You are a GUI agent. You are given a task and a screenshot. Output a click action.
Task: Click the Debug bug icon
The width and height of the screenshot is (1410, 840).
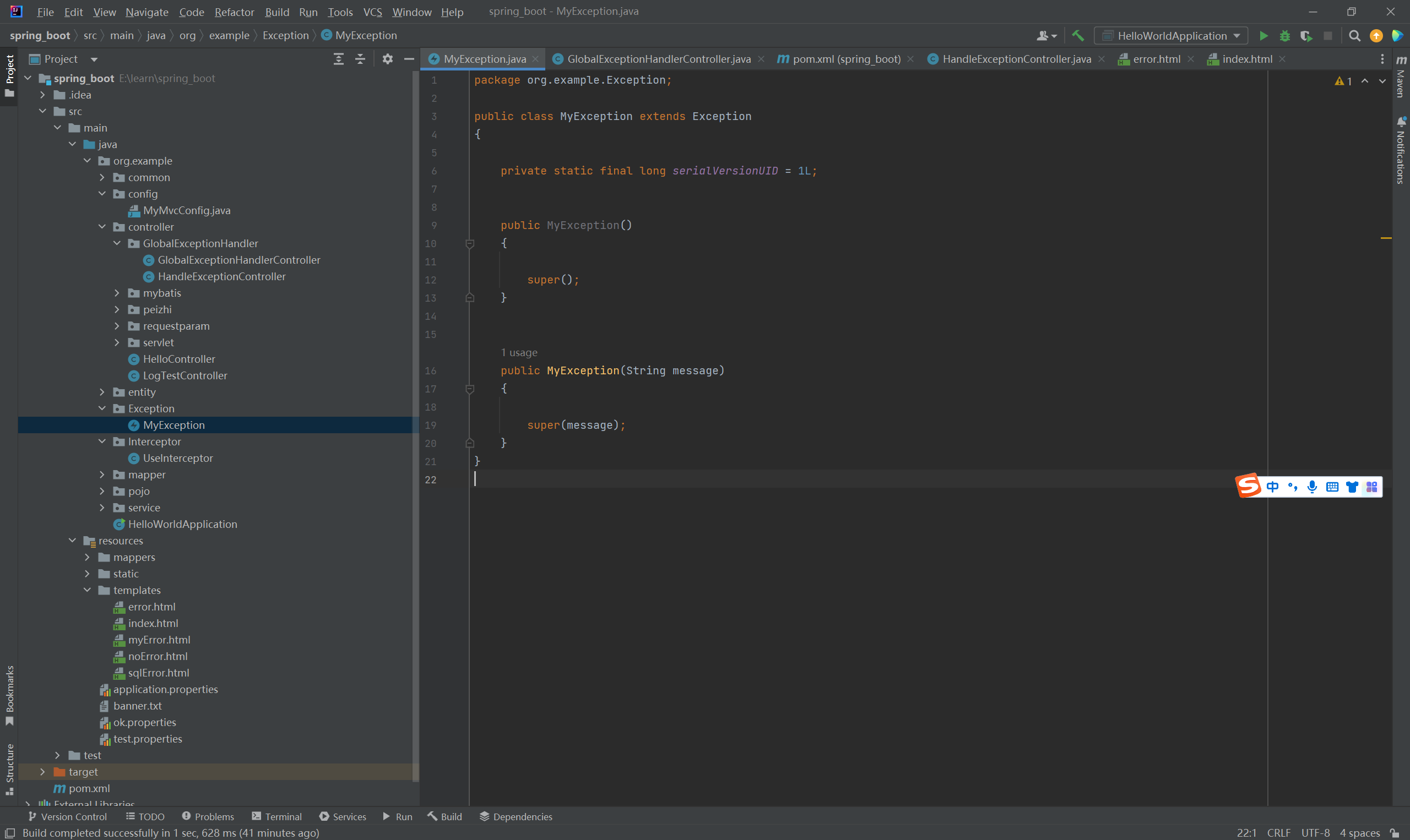(x=1285, y=36)
